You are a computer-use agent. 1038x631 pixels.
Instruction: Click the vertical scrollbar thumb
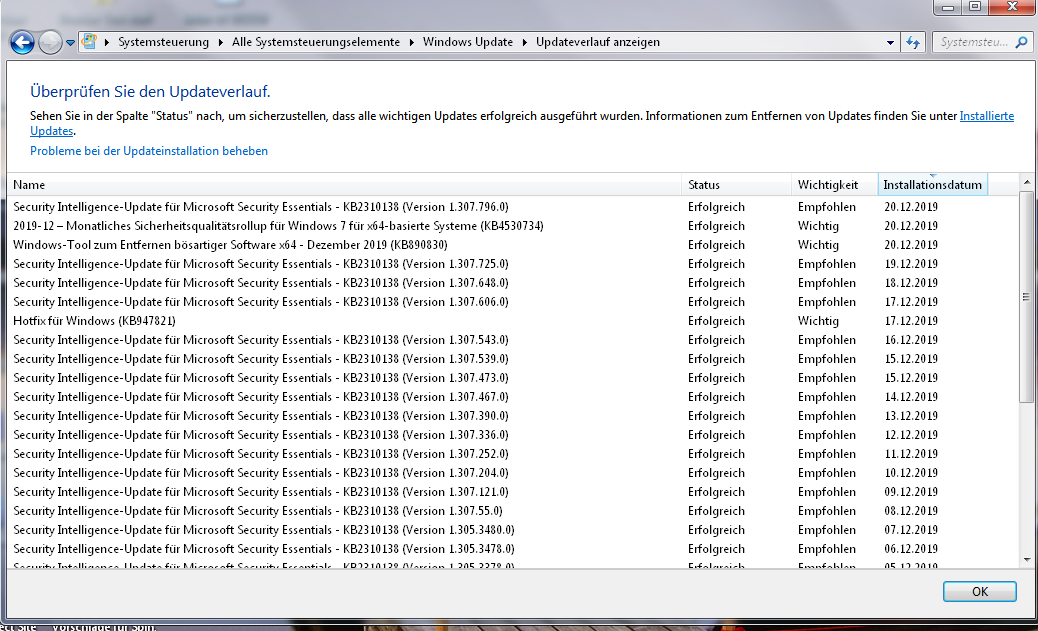coord(1027,297)
